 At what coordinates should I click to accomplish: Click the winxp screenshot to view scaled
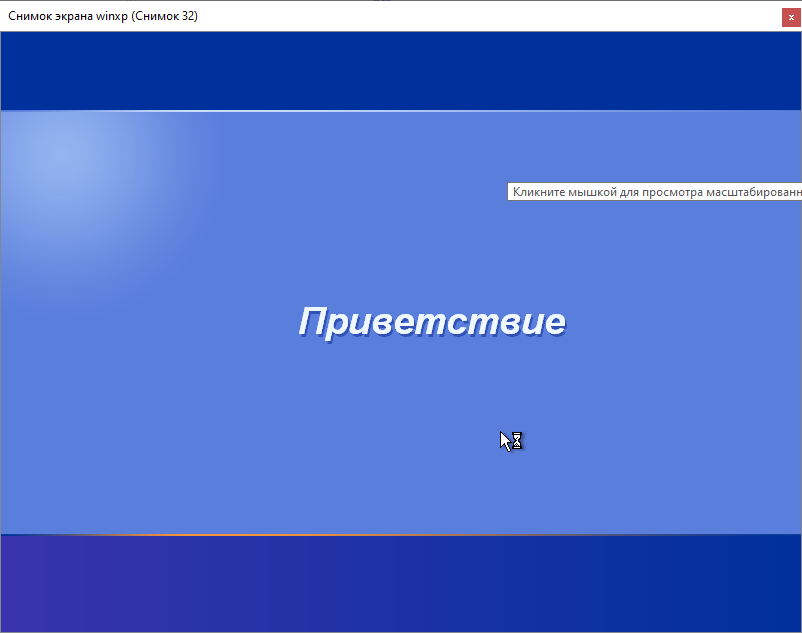(401, 332)
